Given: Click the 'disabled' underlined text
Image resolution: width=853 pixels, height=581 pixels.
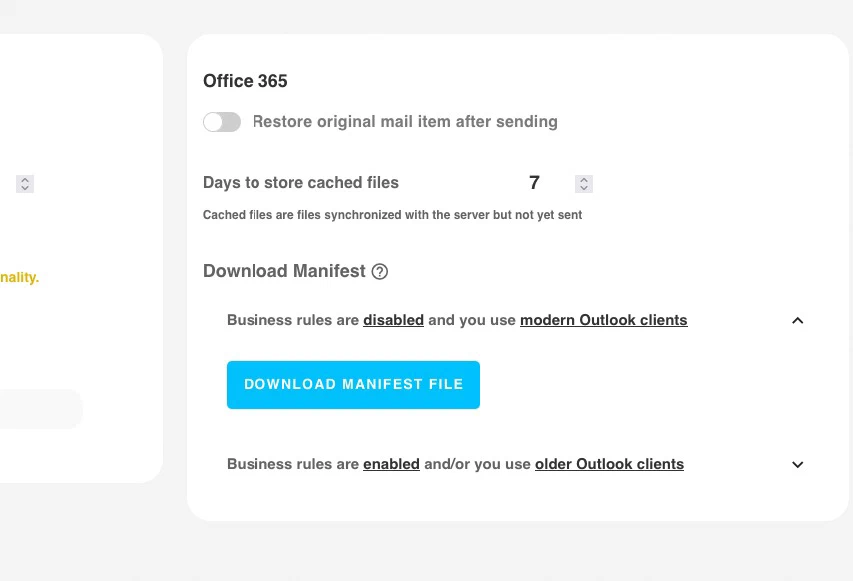Looking at the screenshot, I should [393, 320].
